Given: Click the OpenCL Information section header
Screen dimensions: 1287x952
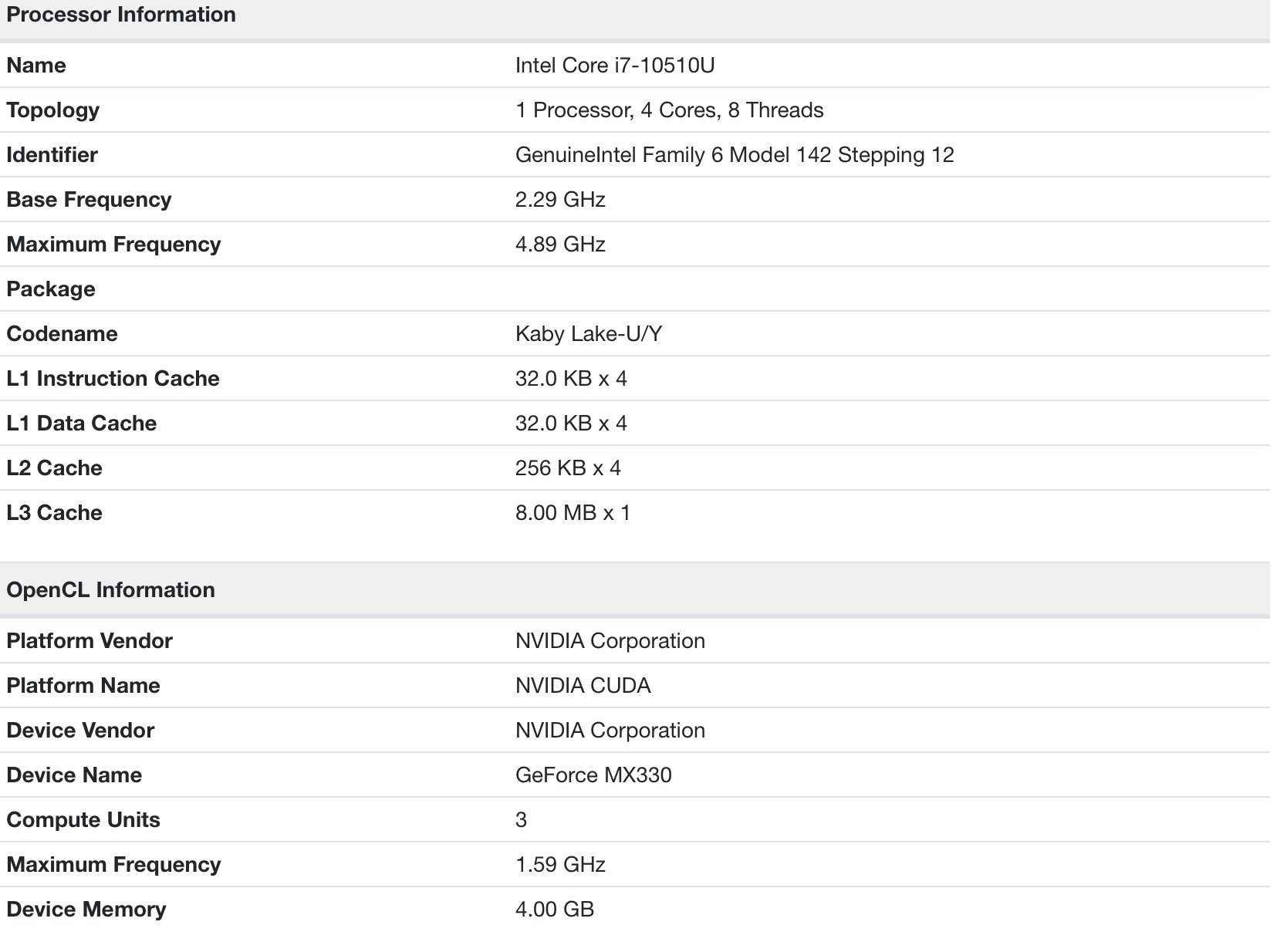Looking at the screenshot, I should (x=110, y=589).
